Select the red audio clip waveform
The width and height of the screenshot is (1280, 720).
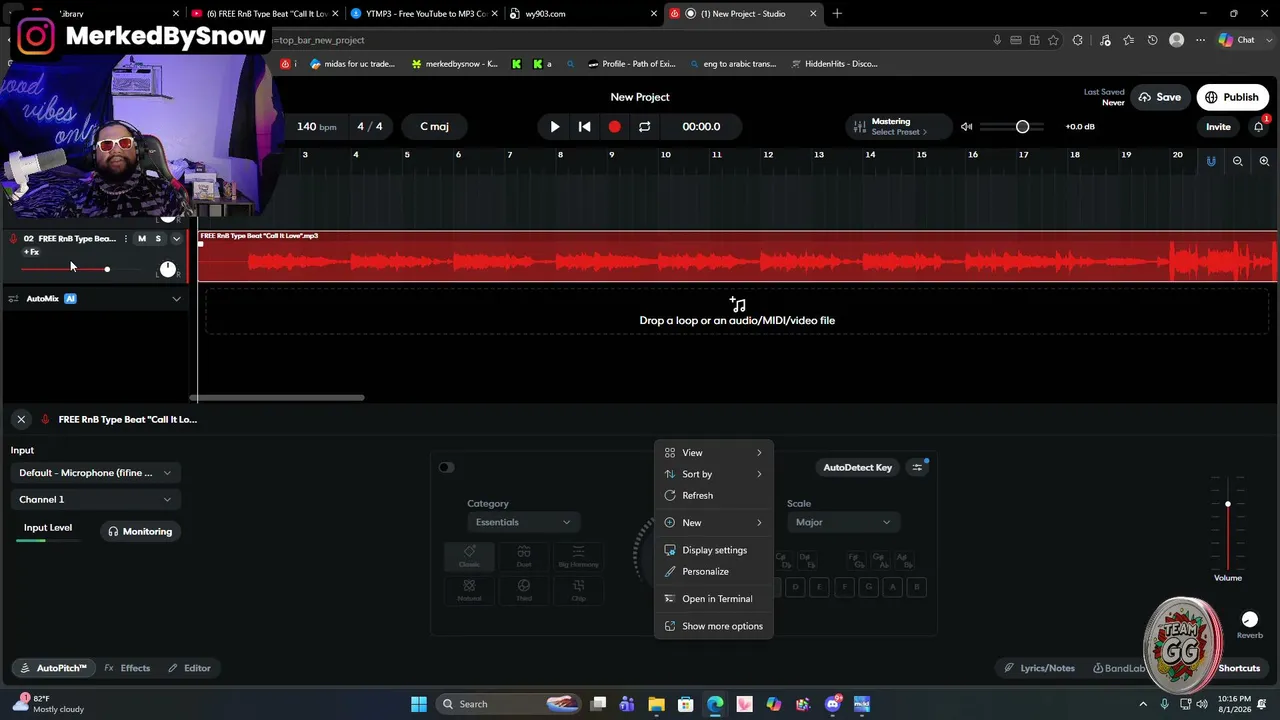738,257
